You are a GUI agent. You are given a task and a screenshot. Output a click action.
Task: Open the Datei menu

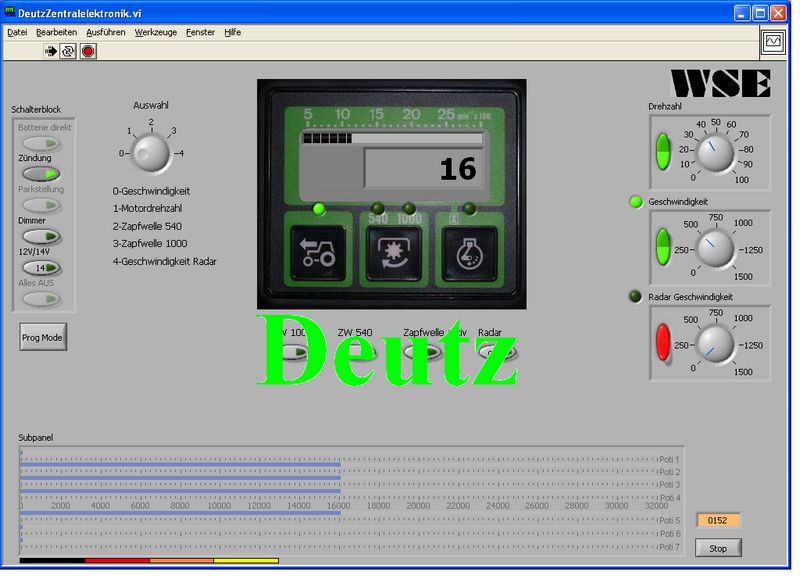17,32
